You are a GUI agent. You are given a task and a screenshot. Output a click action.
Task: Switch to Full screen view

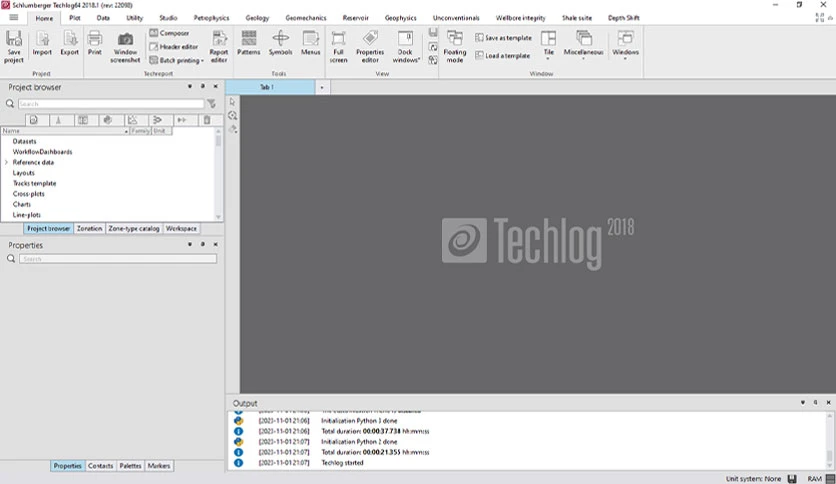(338, 47)
